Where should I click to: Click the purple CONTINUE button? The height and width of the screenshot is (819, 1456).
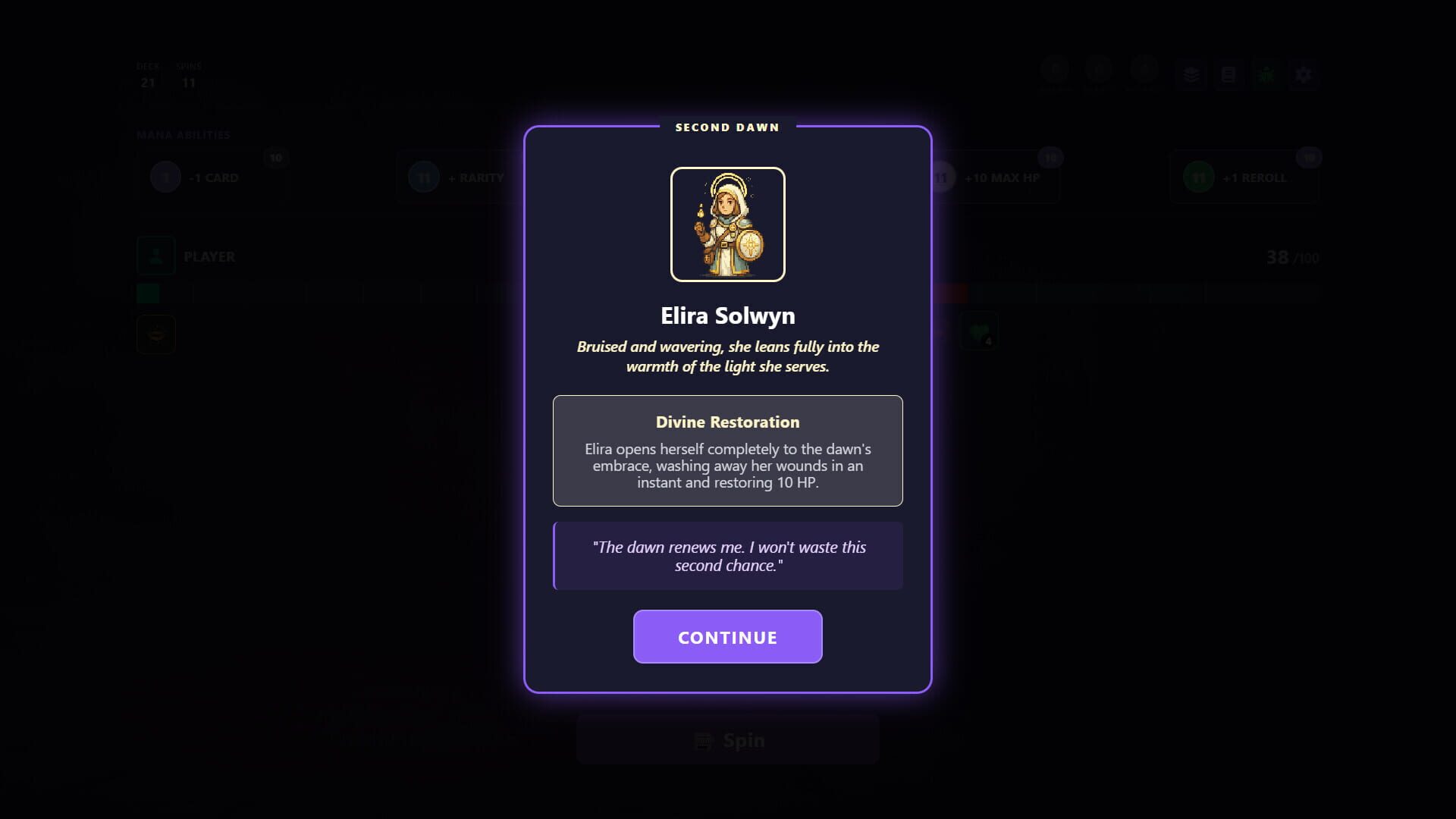[727, 637]
